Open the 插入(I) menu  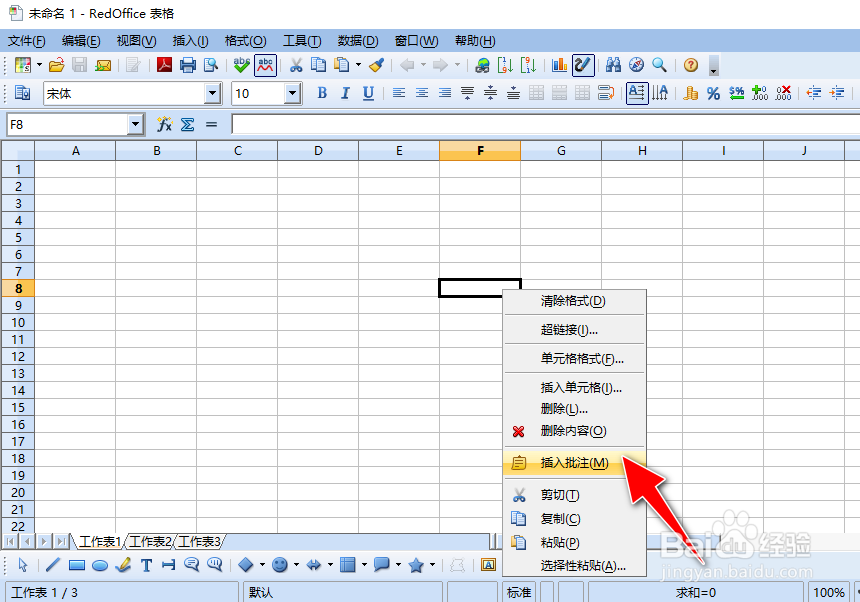189,40
